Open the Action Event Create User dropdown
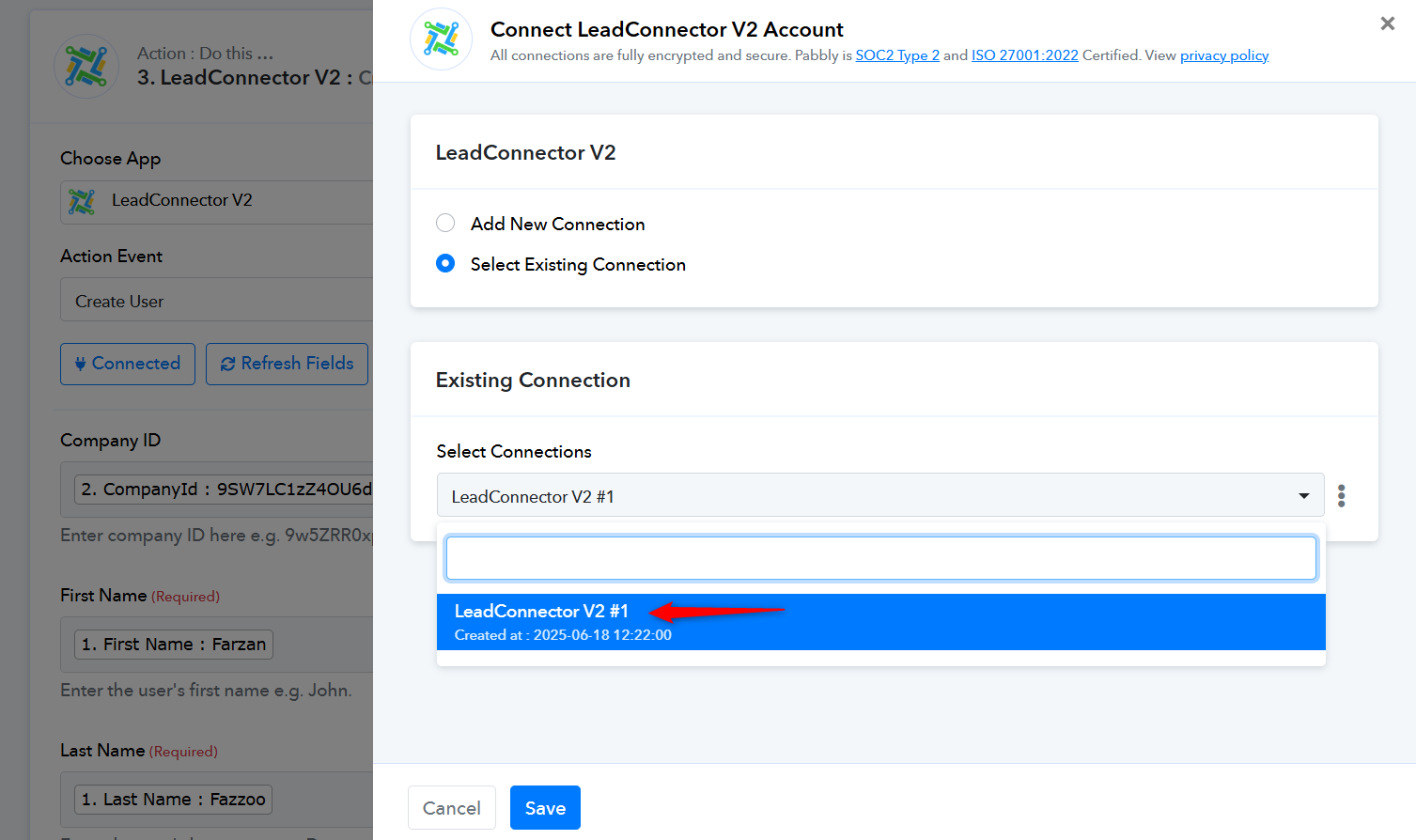This screenshot has height=840, width=1416. (x=217, y=300)
